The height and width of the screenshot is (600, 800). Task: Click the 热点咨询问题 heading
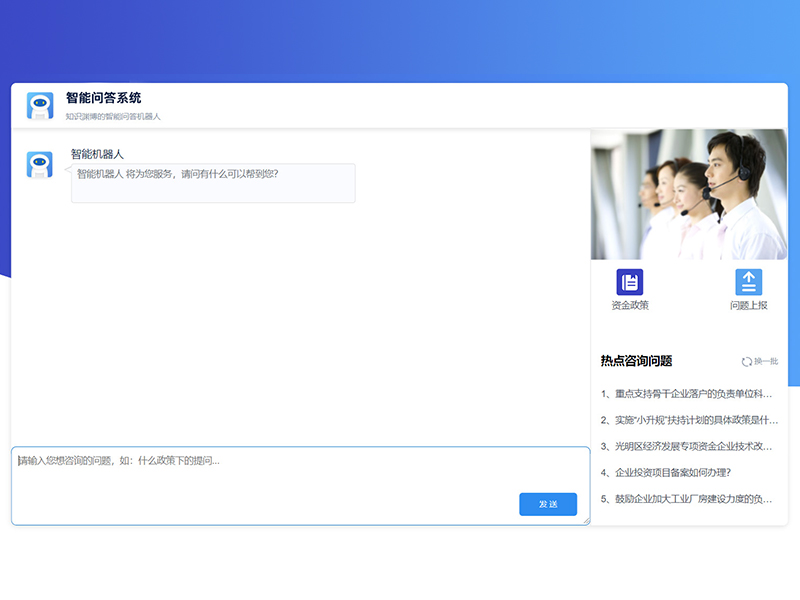tap(636, 361)
